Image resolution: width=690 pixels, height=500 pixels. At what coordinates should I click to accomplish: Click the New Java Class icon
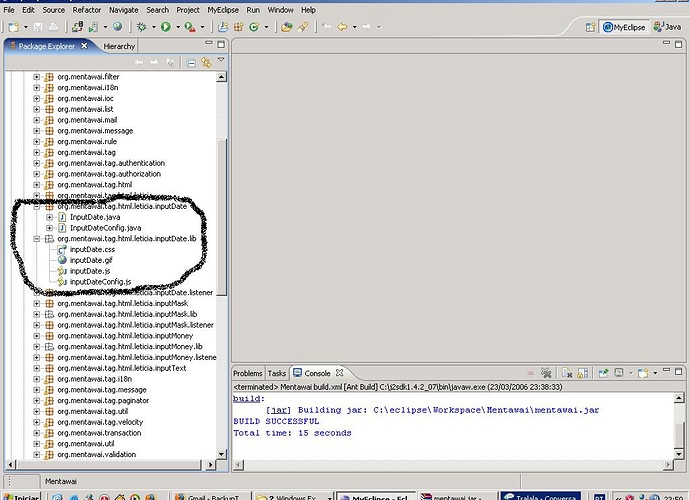pyautogui.click(x=254, y=27)
